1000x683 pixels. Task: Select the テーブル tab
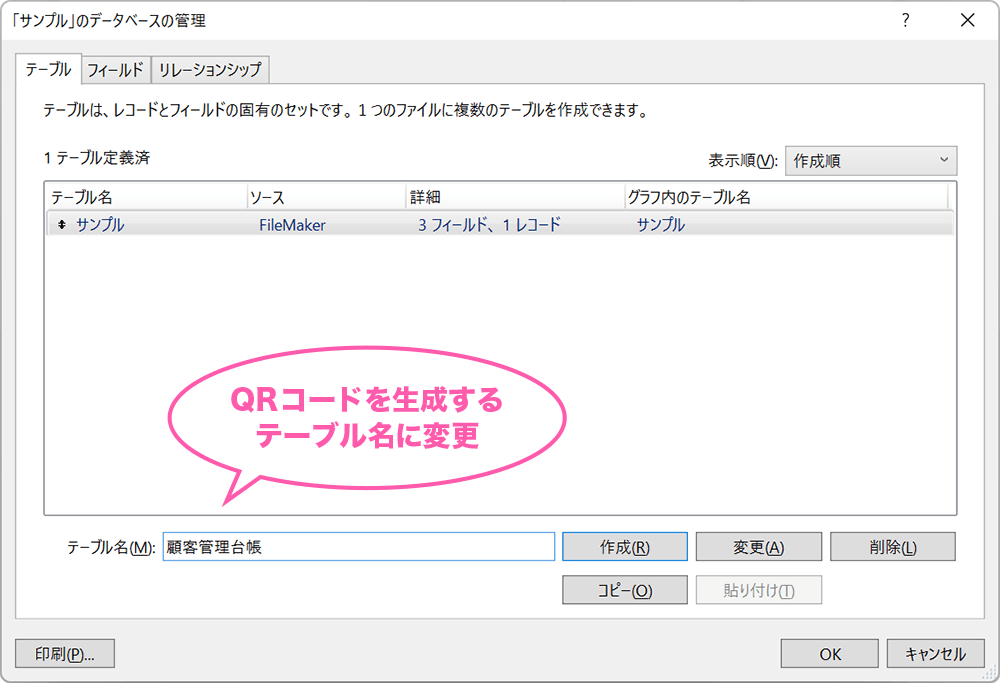(x=48, y=70)
